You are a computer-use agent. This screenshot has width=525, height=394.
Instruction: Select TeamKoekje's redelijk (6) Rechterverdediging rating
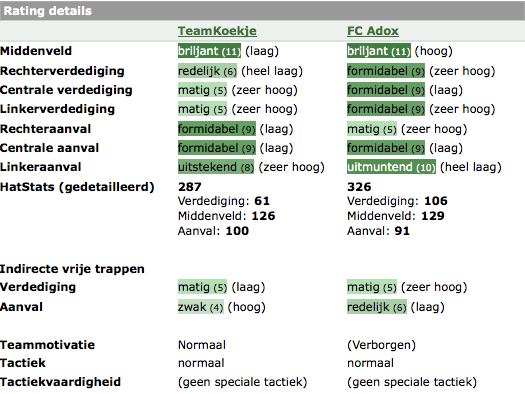207,71
